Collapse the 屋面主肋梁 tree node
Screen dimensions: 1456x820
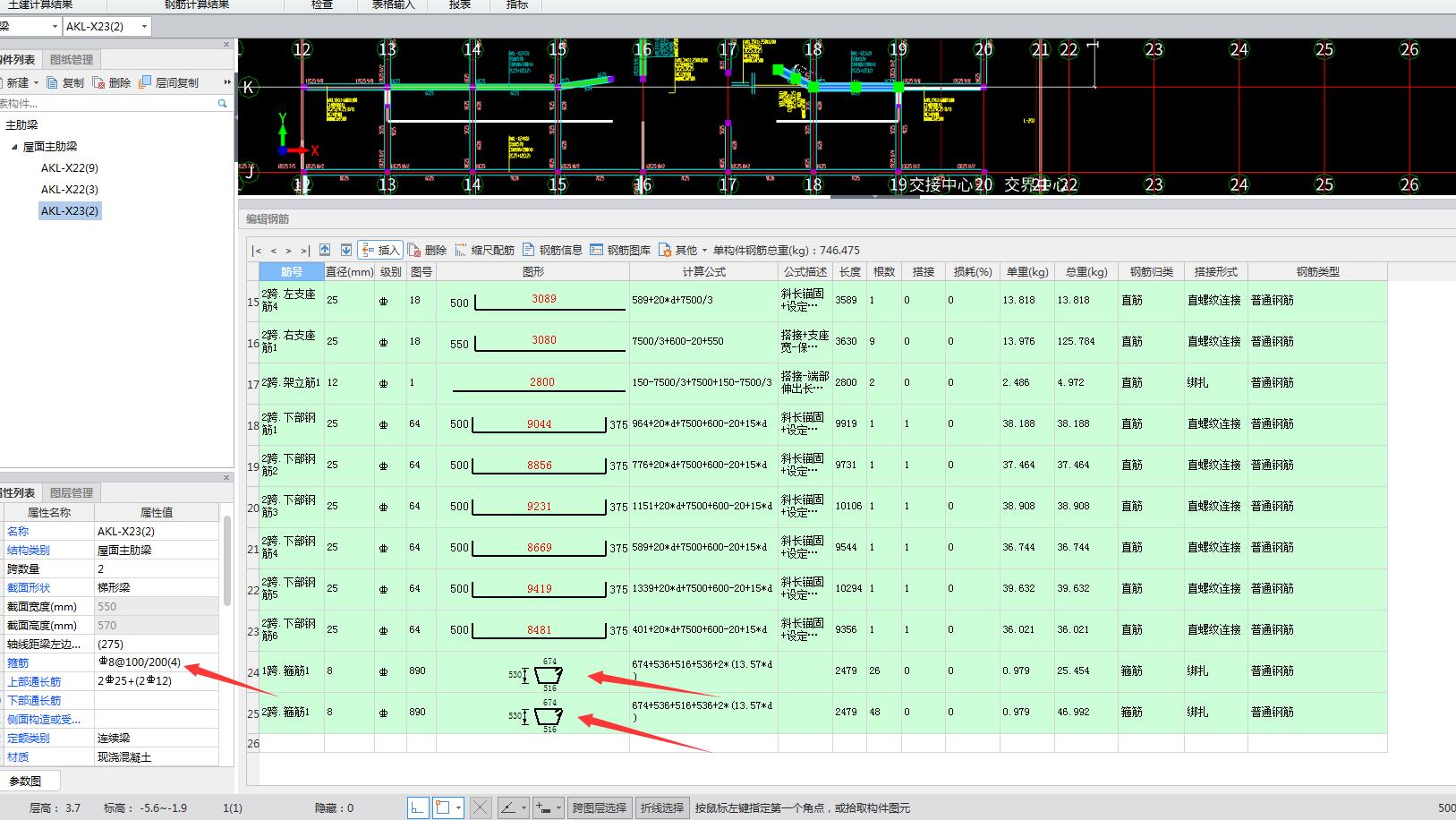(x=14, y=147)
